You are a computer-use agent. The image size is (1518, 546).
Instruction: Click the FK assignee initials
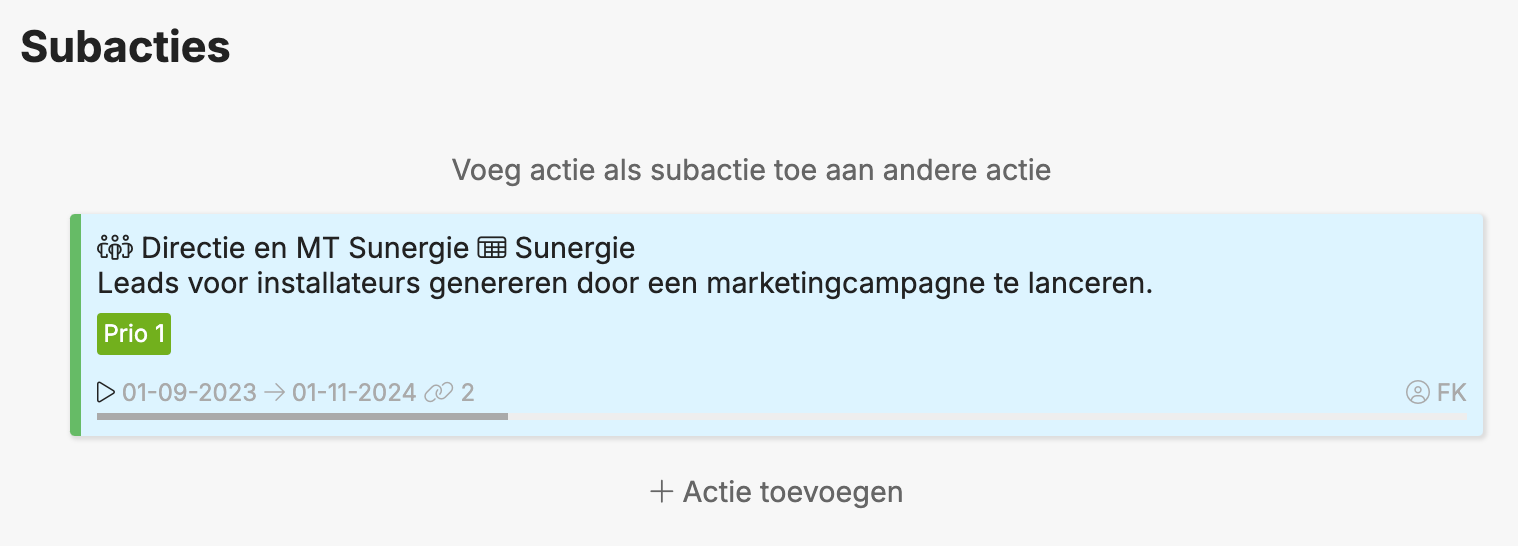1452,392
